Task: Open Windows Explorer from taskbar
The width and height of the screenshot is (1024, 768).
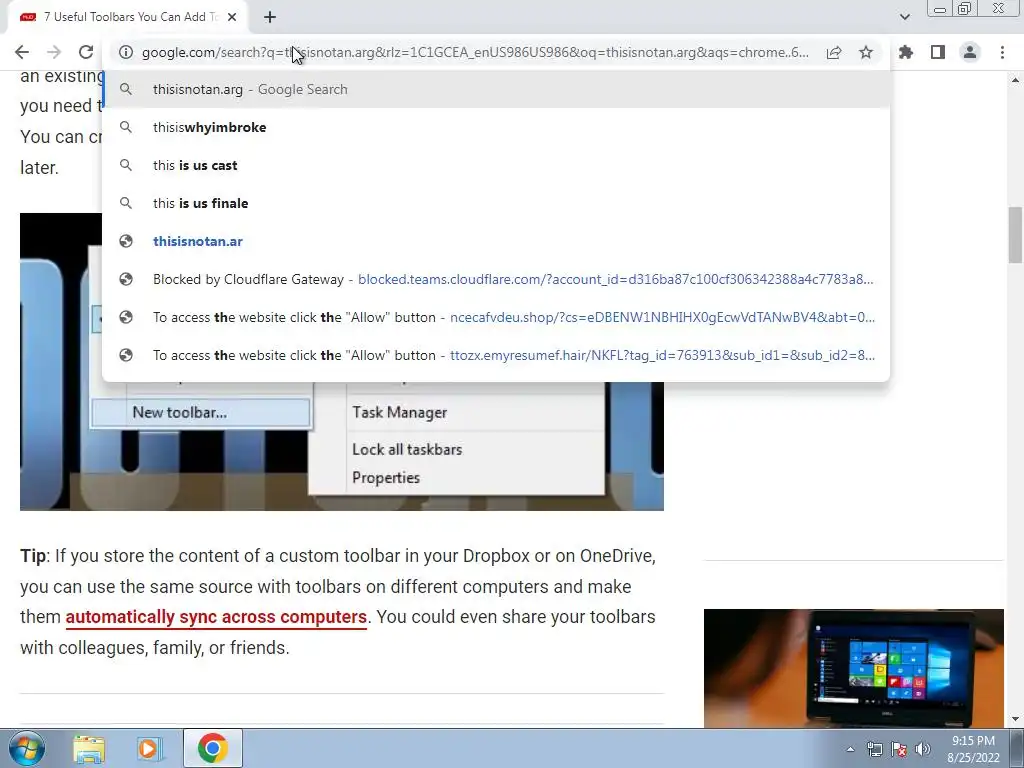Action: (x=89, y=748)
